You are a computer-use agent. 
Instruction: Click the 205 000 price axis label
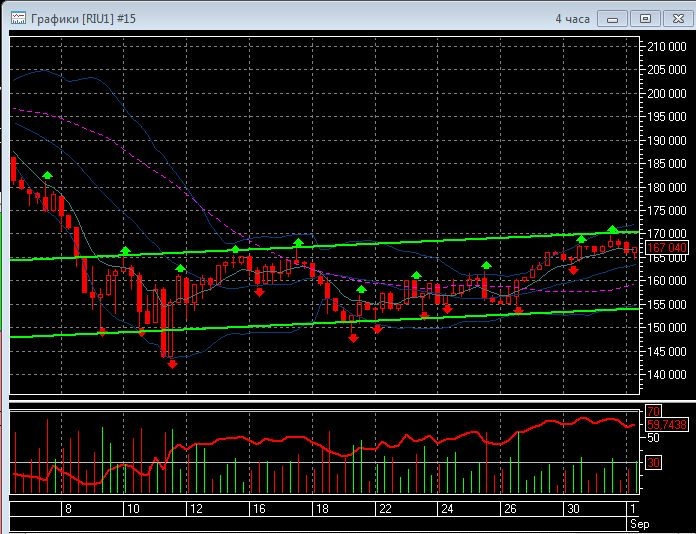(666, 70)
